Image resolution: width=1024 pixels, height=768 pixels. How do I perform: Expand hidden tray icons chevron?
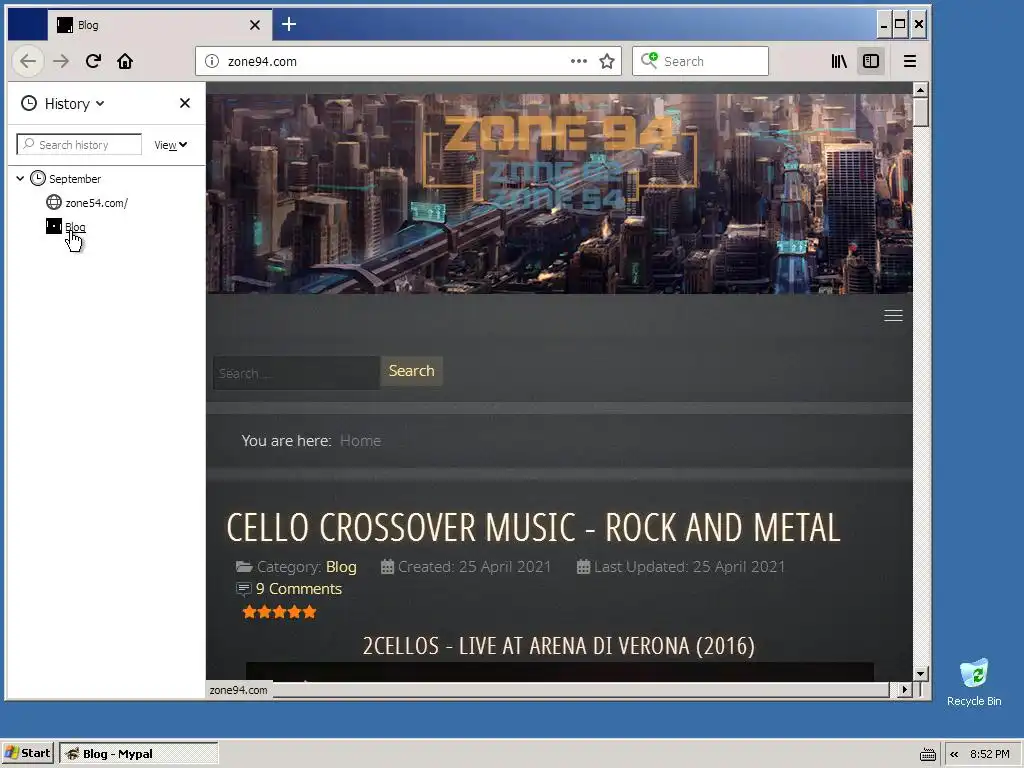click(954, 754)
